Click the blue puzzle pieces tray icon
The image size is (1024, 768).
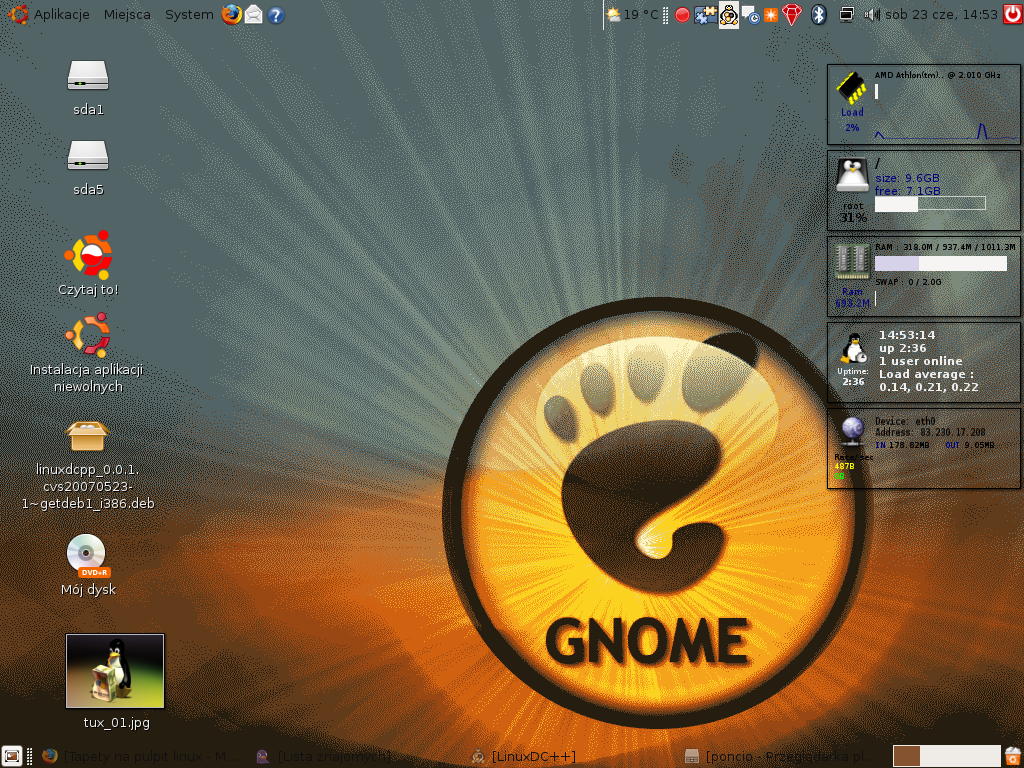click(x=705, y=15)
